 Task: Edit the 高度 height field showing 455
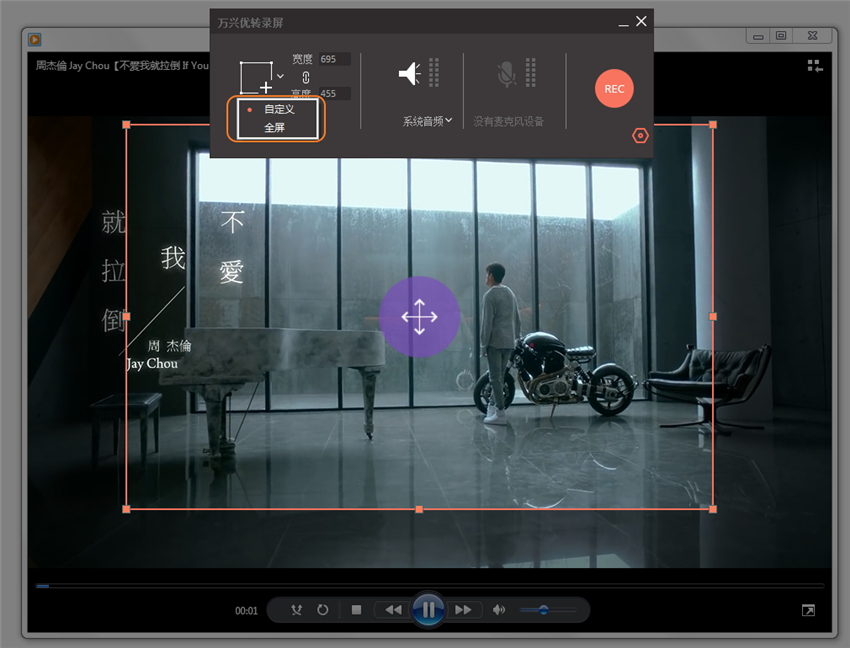pyautogui.click(x=334, y=93)
